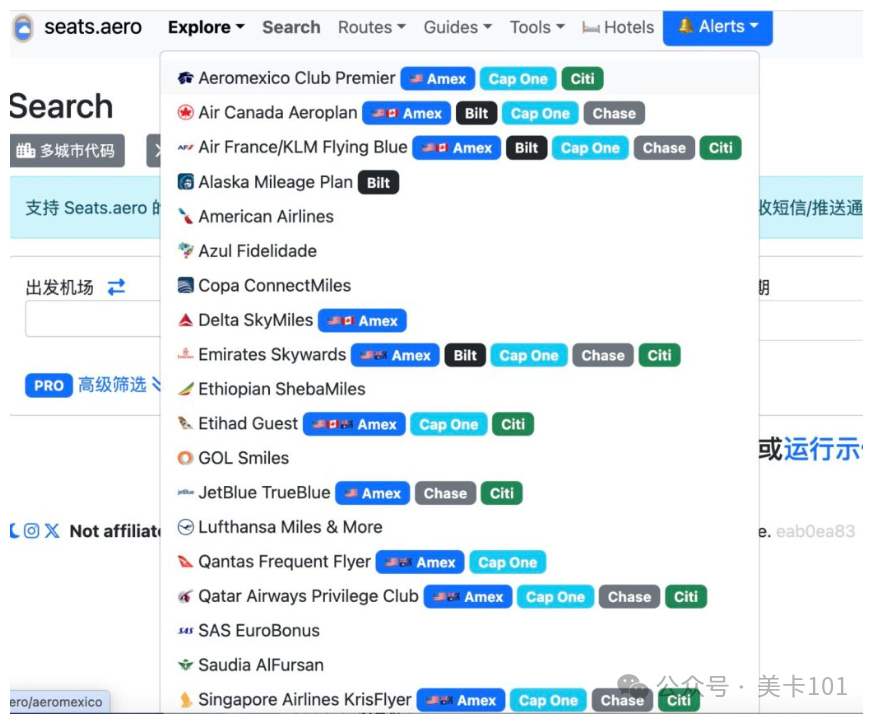Image resolution: width=875 pixels, height=721 pixels.
Task: Click the GOL Smiles orange circle logo
Action: tap(185, 458)
